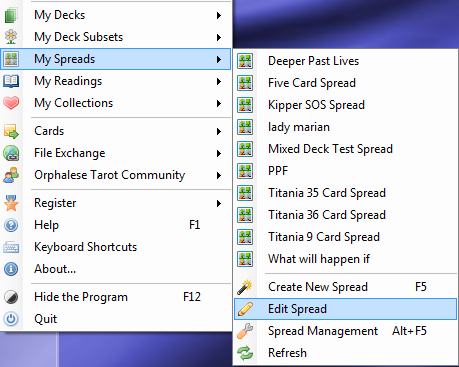Click the wrench icon beside Spread Management
459x367 pixels.
click(245, 331)
